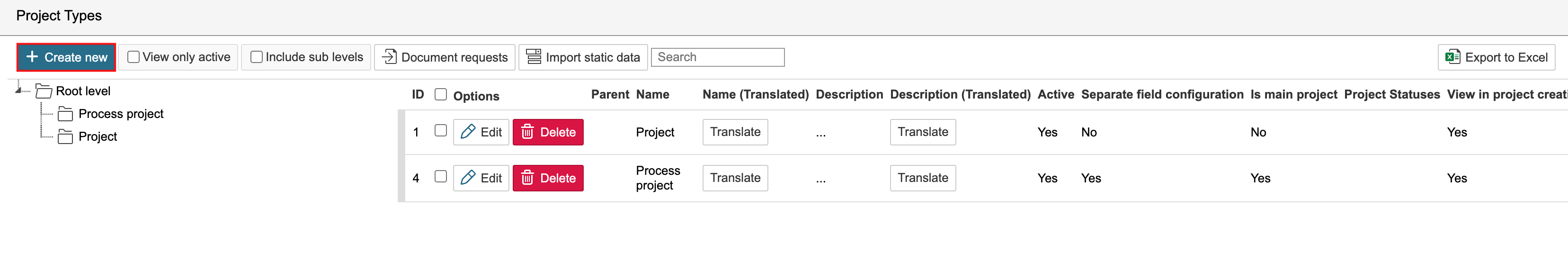Check the select-all checkbox in Options header
The height and width of the screenshot is (253, 1568).
click(441, 94)
